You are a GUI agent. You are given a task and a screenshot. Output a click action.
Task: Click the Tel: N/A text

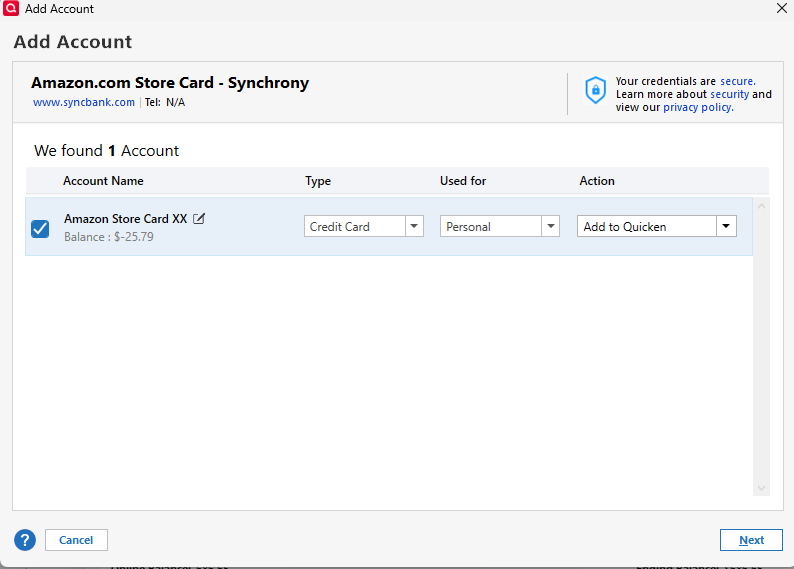[x=165, y=102]
